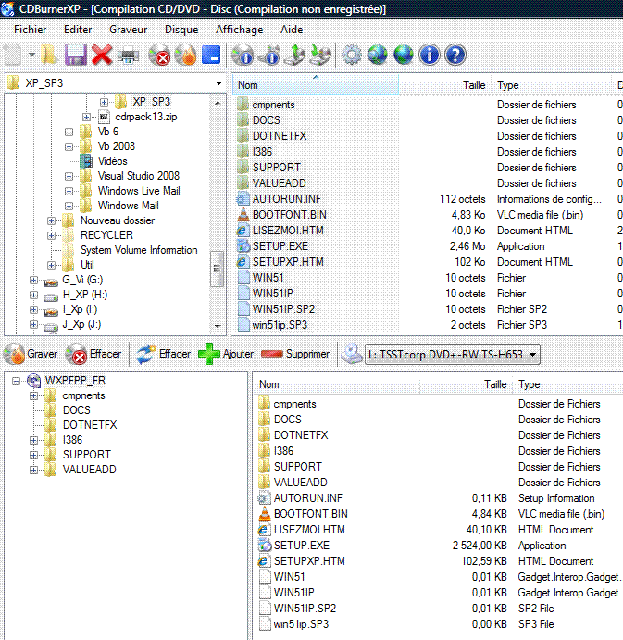The width and height of the screenshot is (623, 640).
Task: Save compilation with the purple floppy icon
Action: tap(76, 55)
